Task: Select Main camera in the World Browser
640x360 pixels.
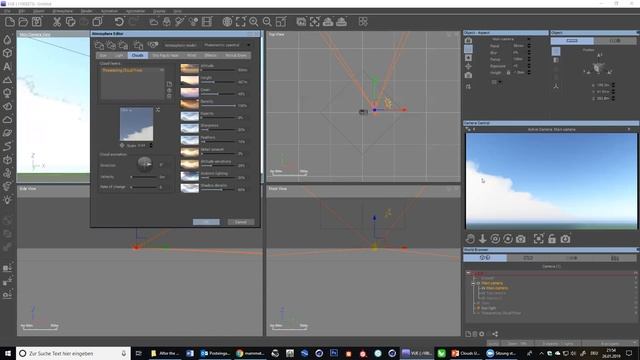Action: 492,283
